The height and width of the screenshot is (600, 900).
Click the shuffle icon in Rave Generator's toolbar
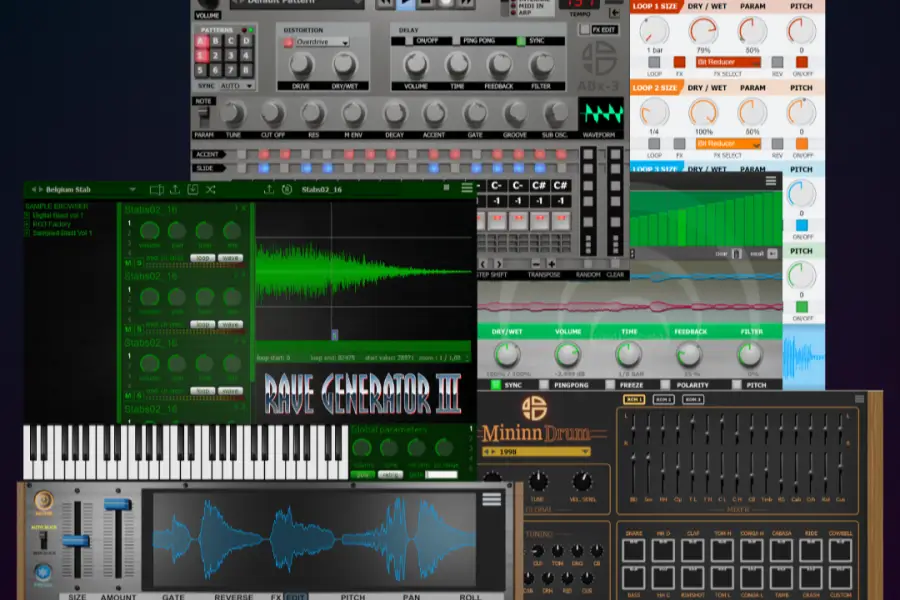click(211, 189)
